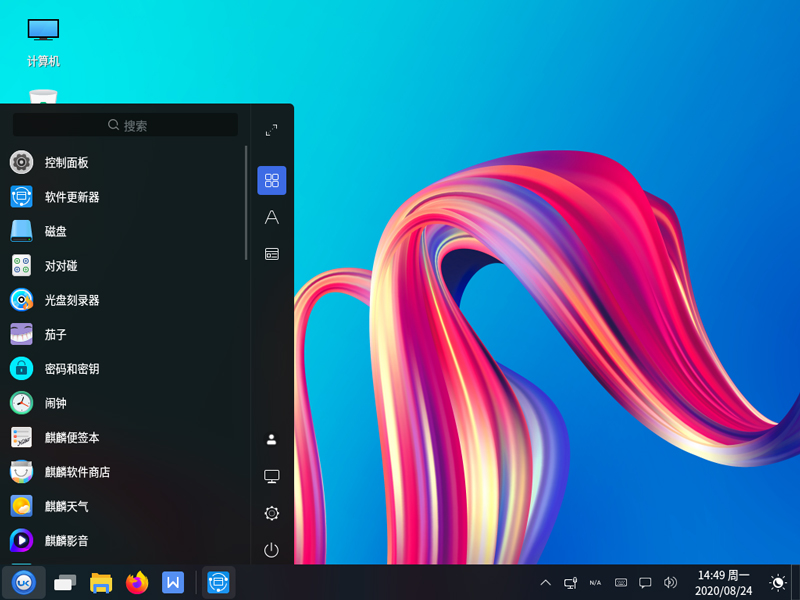Image resolution: width=800 pixels, height=600 pixels.
Task: Open WPS Writer from the taskbar
Action: click(x=173, y=582)
